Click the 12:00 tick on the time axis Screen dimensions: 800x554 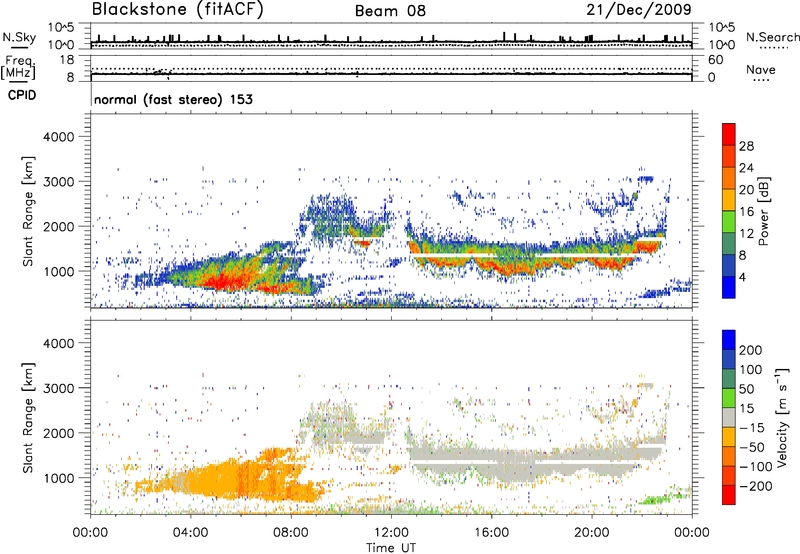(x=391, y=533)
